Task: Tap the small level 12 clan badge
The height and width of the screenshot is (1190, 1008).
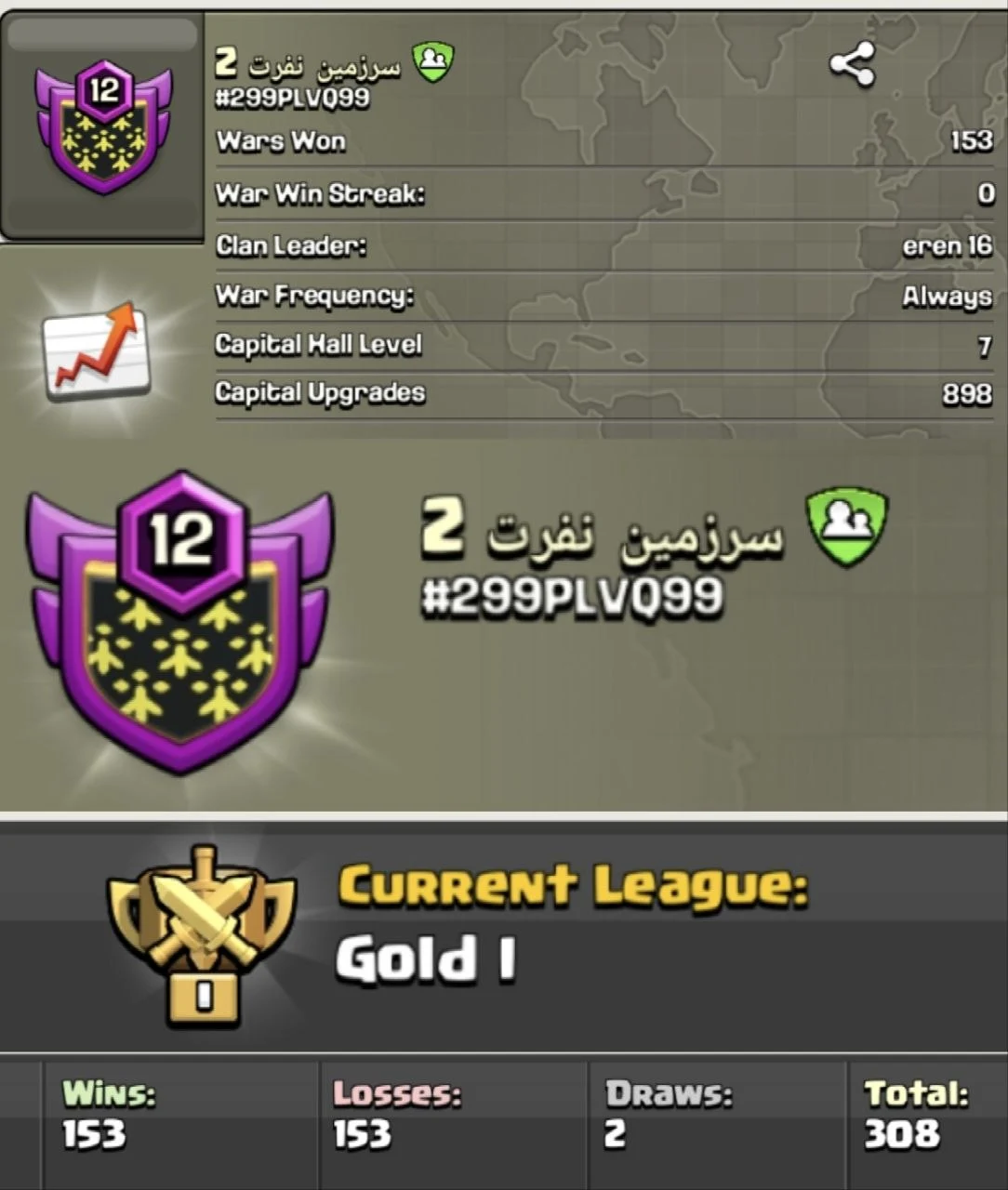Action: tap(103, 126)
